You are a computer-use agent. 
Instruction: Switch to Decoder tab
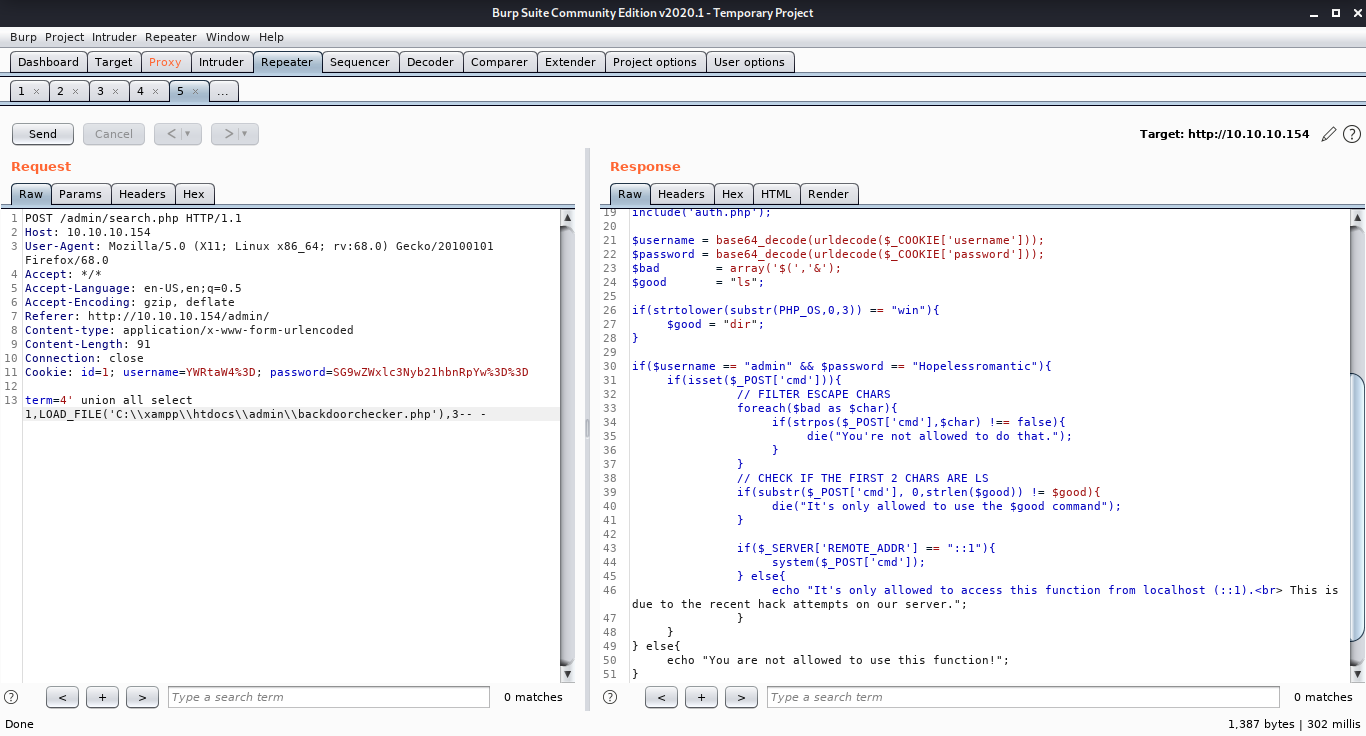431,62
